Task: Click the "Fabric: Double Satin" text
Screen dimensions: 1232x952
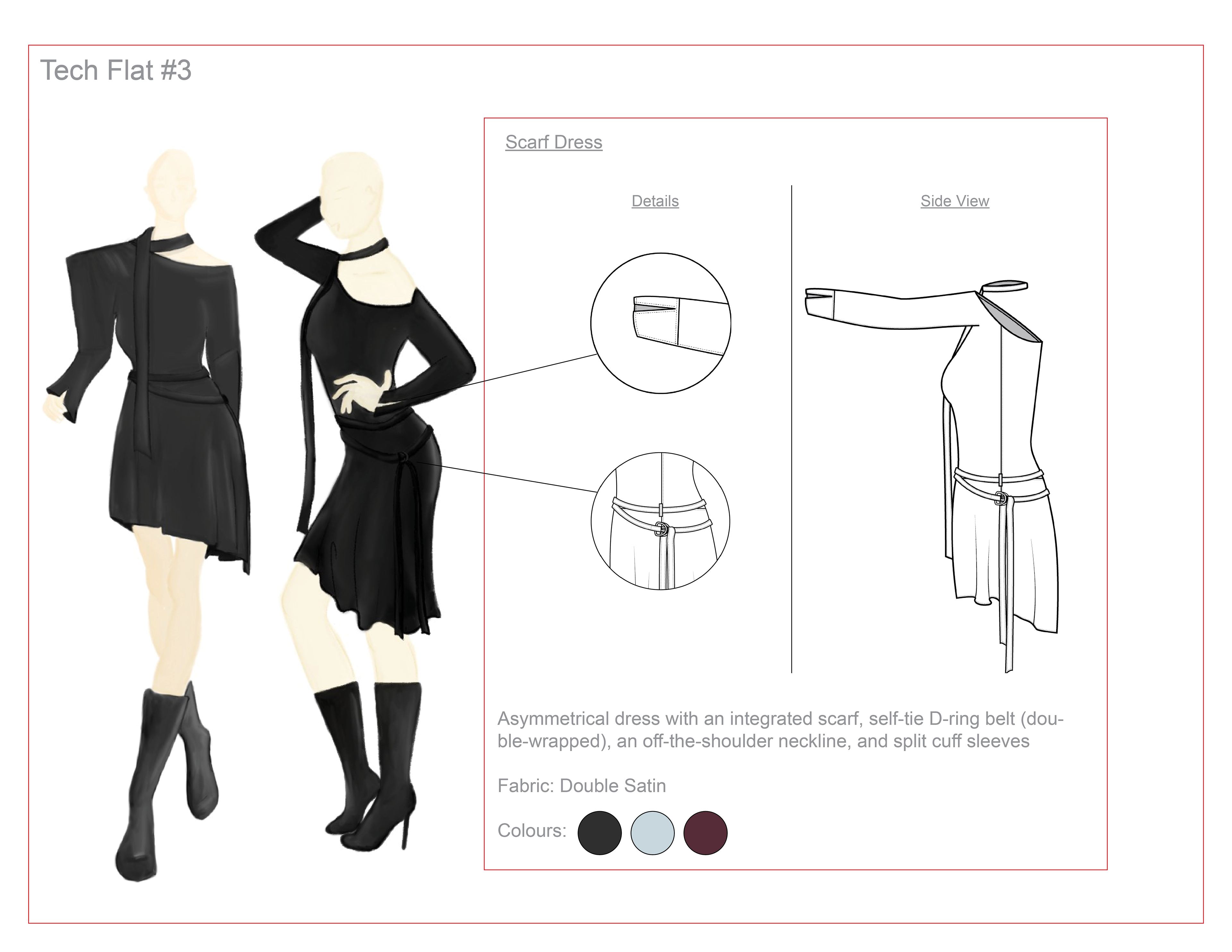Action: click(x=582, y=785)
